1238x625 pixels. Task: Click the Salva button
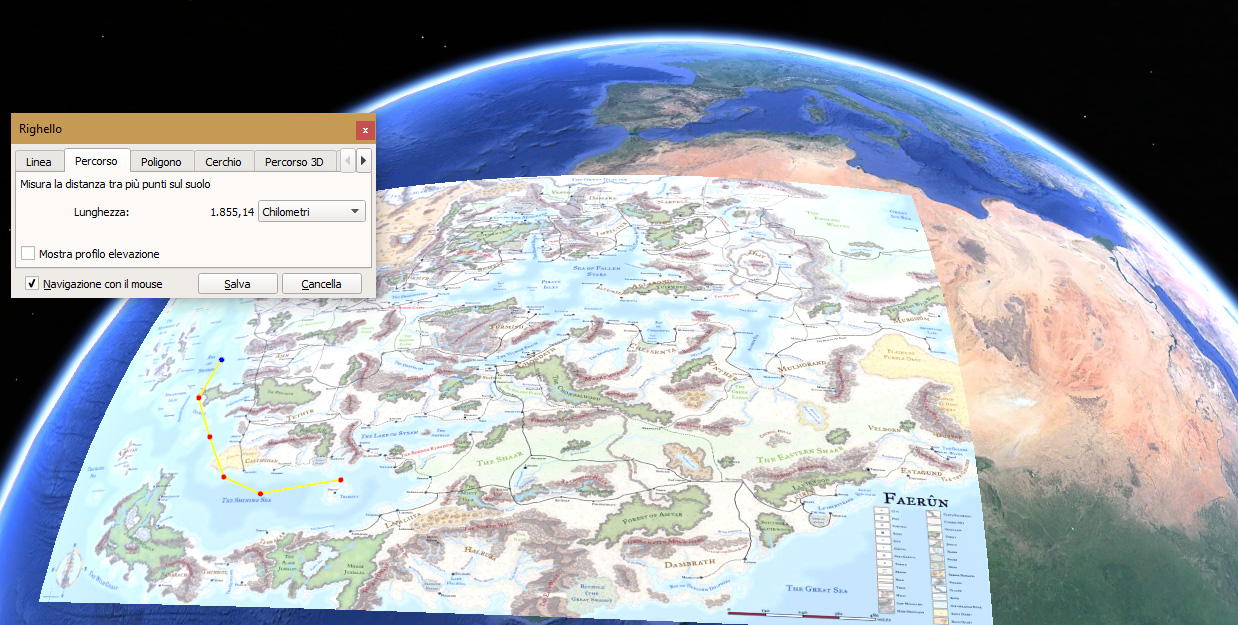pos(237,284)
